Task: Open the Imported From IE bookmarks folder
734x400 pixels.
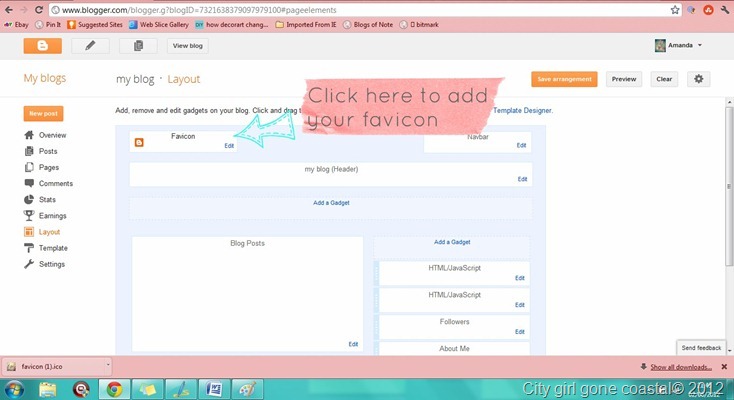Action: [306, 24]
